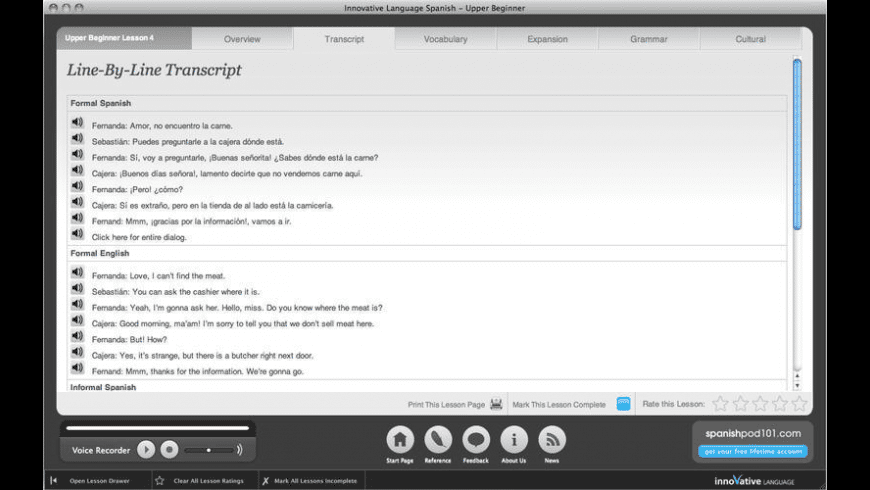This screenshot has height=490, width=870.
Task: Select the Transcript tab
Action: click(344, 39)
